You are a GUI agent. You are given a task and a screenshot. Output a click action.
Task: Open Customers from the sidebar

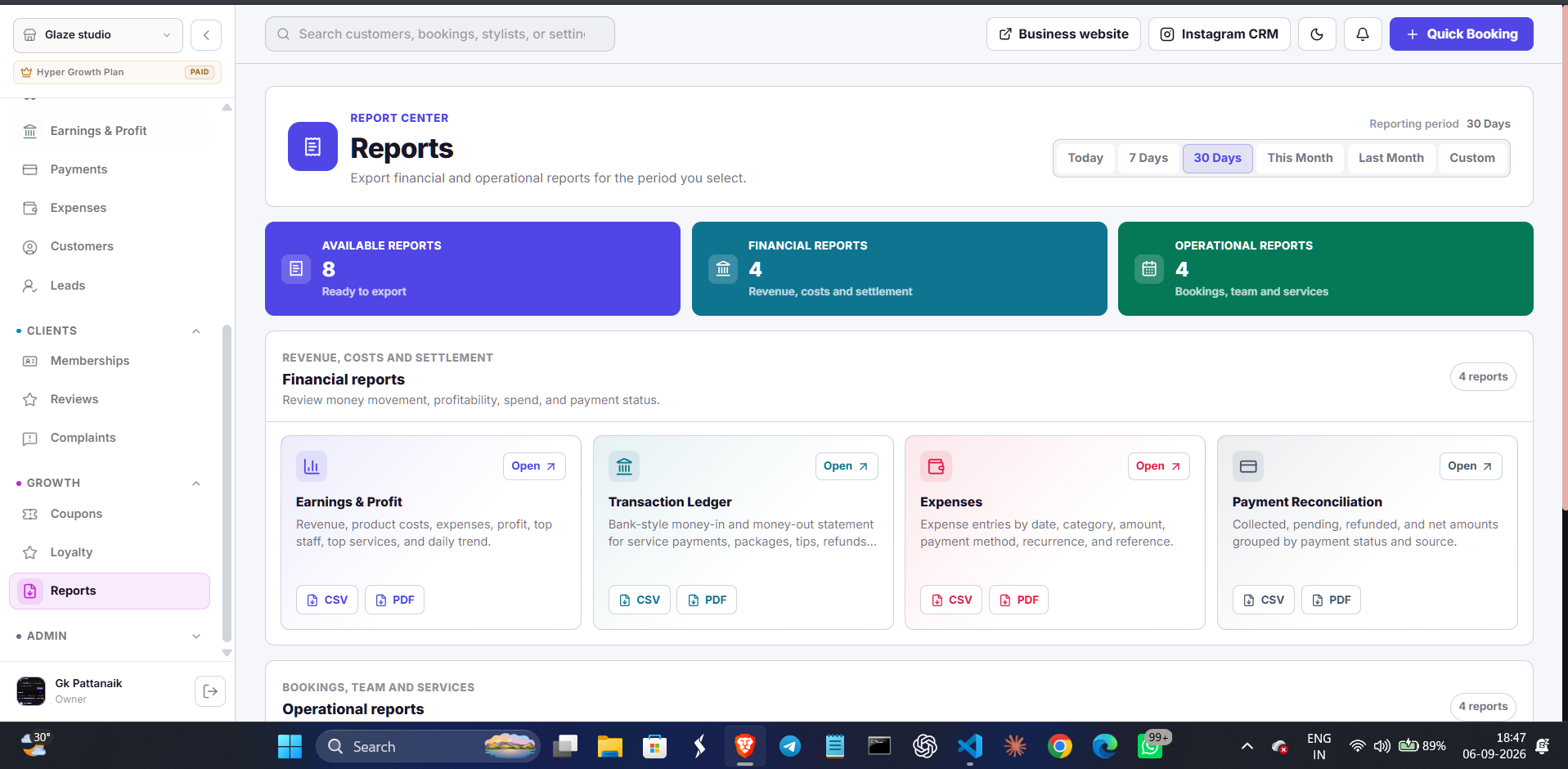[110, 246]
